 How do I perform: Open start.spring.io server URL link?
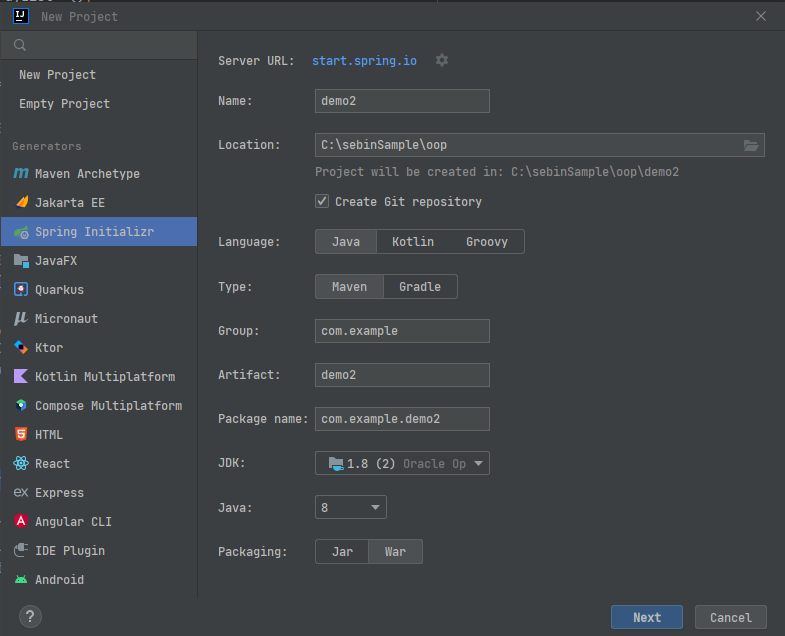pos(364,61)
